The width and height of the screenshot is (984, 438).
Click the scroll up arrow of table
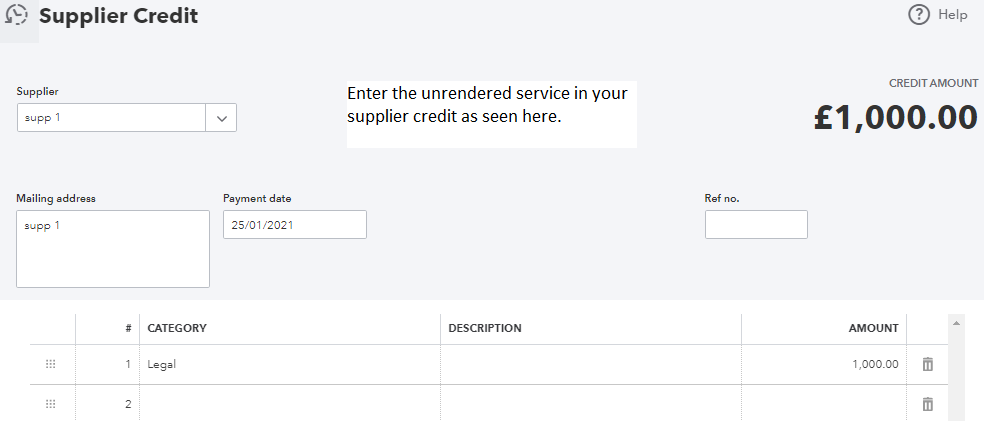point(957,324)
